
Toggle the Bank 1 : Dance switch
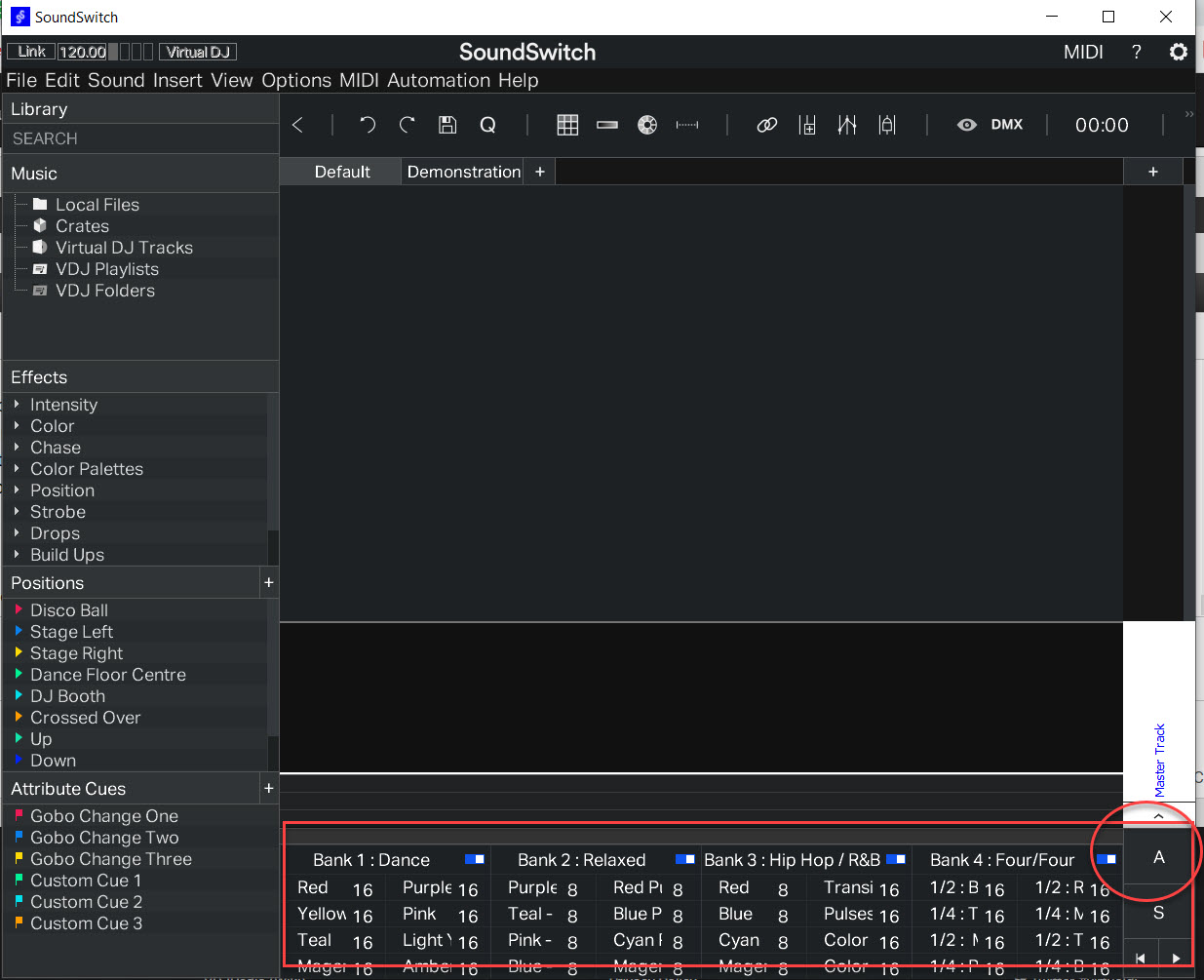coord(475,859)
